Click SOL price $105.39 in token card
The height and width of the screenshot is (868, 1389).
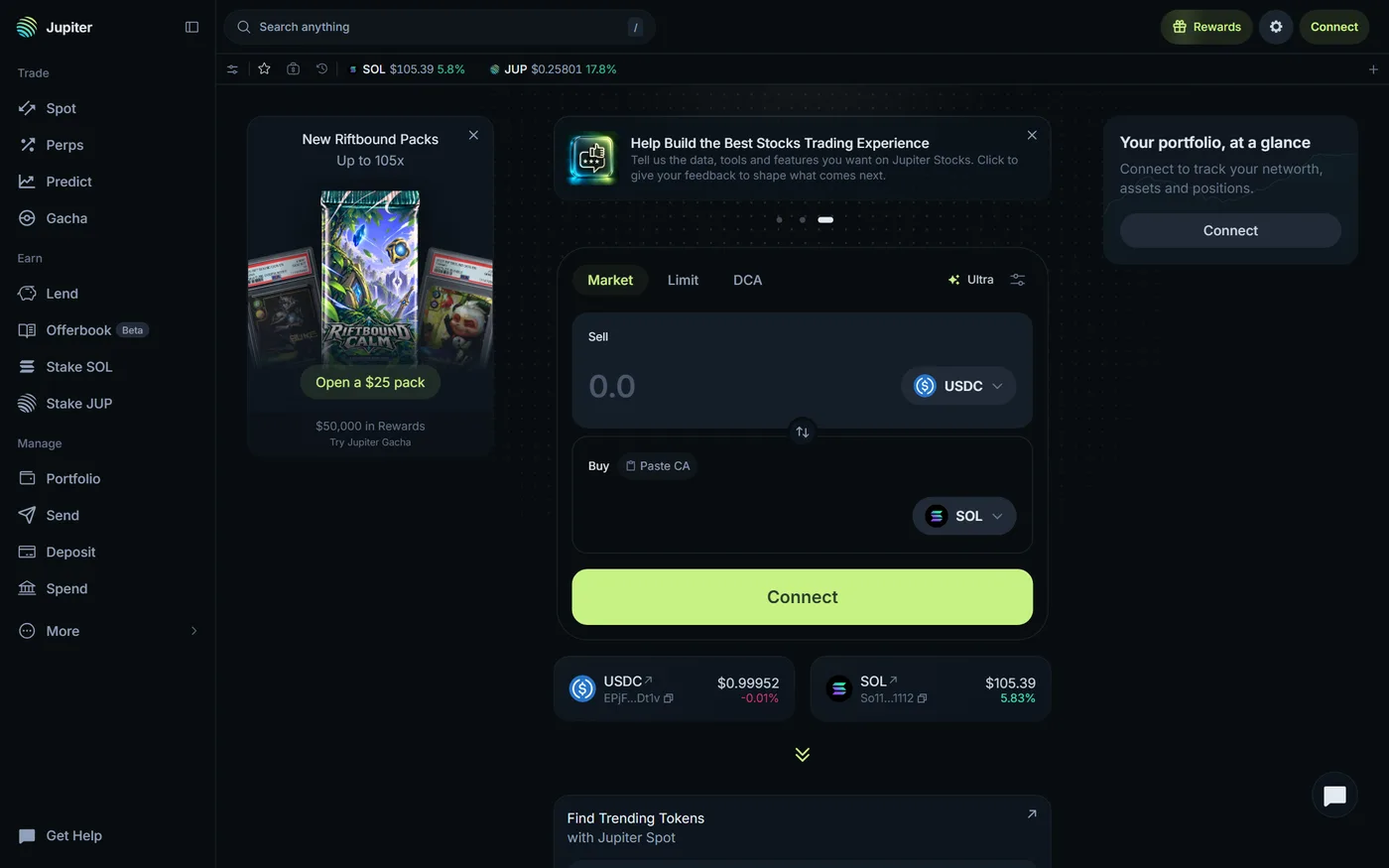[1010, 683]
